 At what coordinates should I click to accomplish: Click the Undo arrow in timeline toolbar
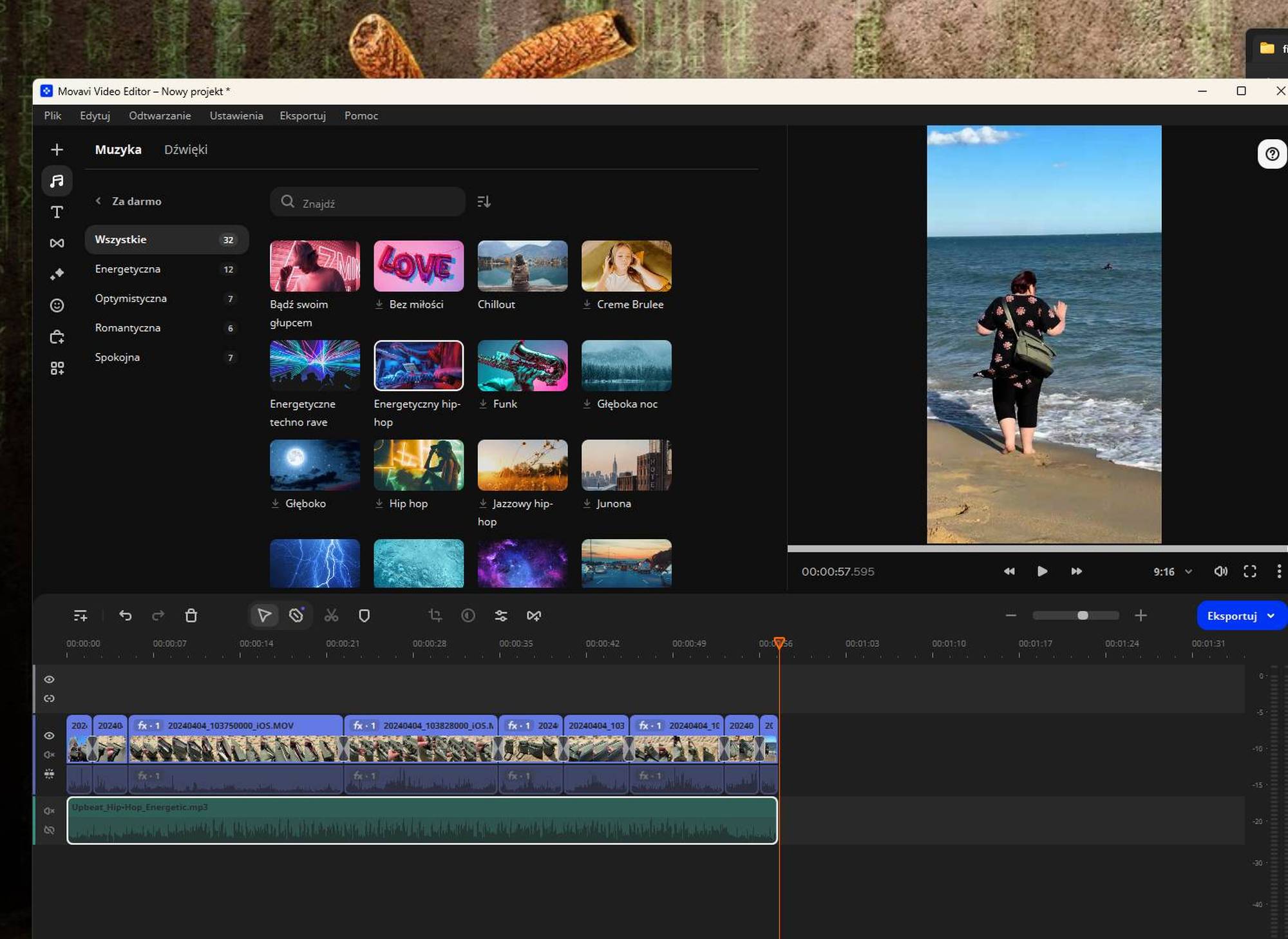[126, 616]
